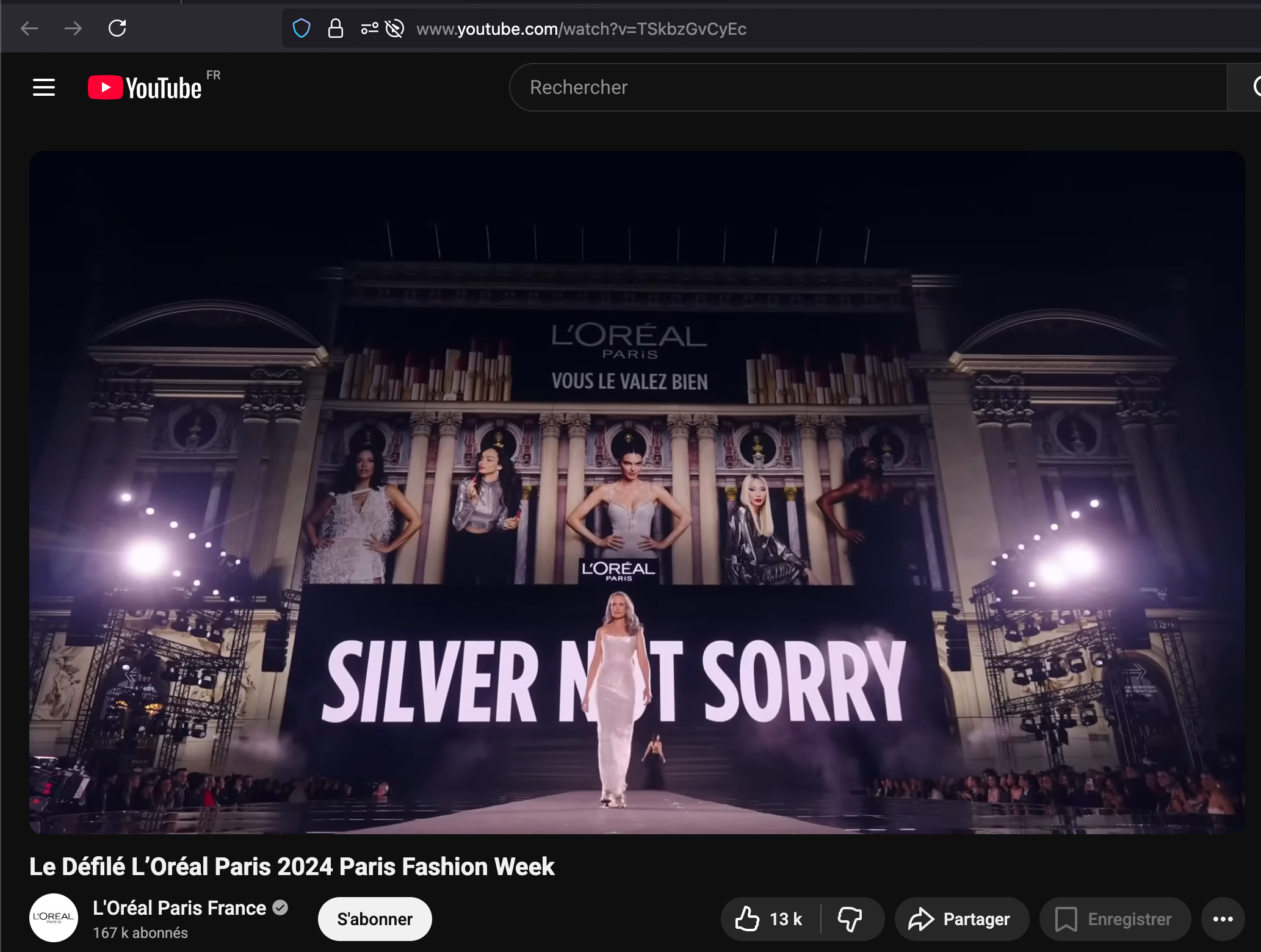Click the video player to pause
1261x952 pixels.
click(637, 492)
